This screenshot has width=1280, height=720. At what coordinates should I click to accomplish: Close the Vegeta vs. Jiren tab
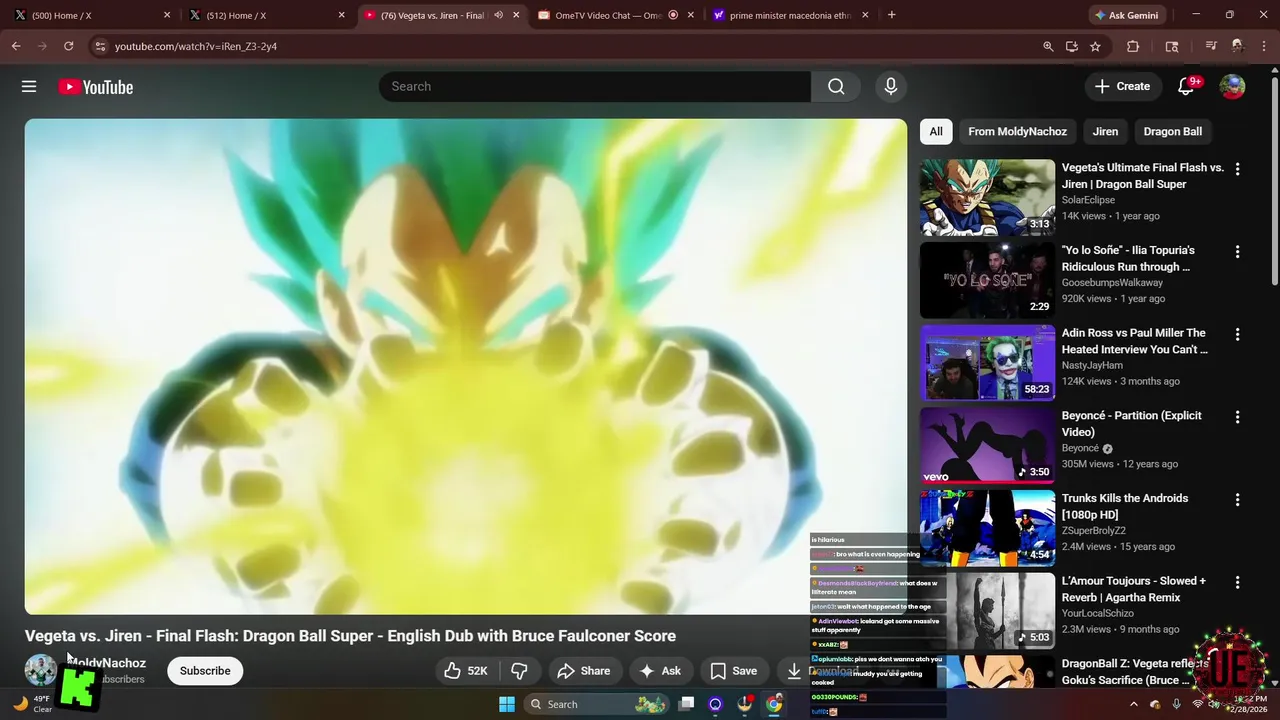[x=516, y=15]
